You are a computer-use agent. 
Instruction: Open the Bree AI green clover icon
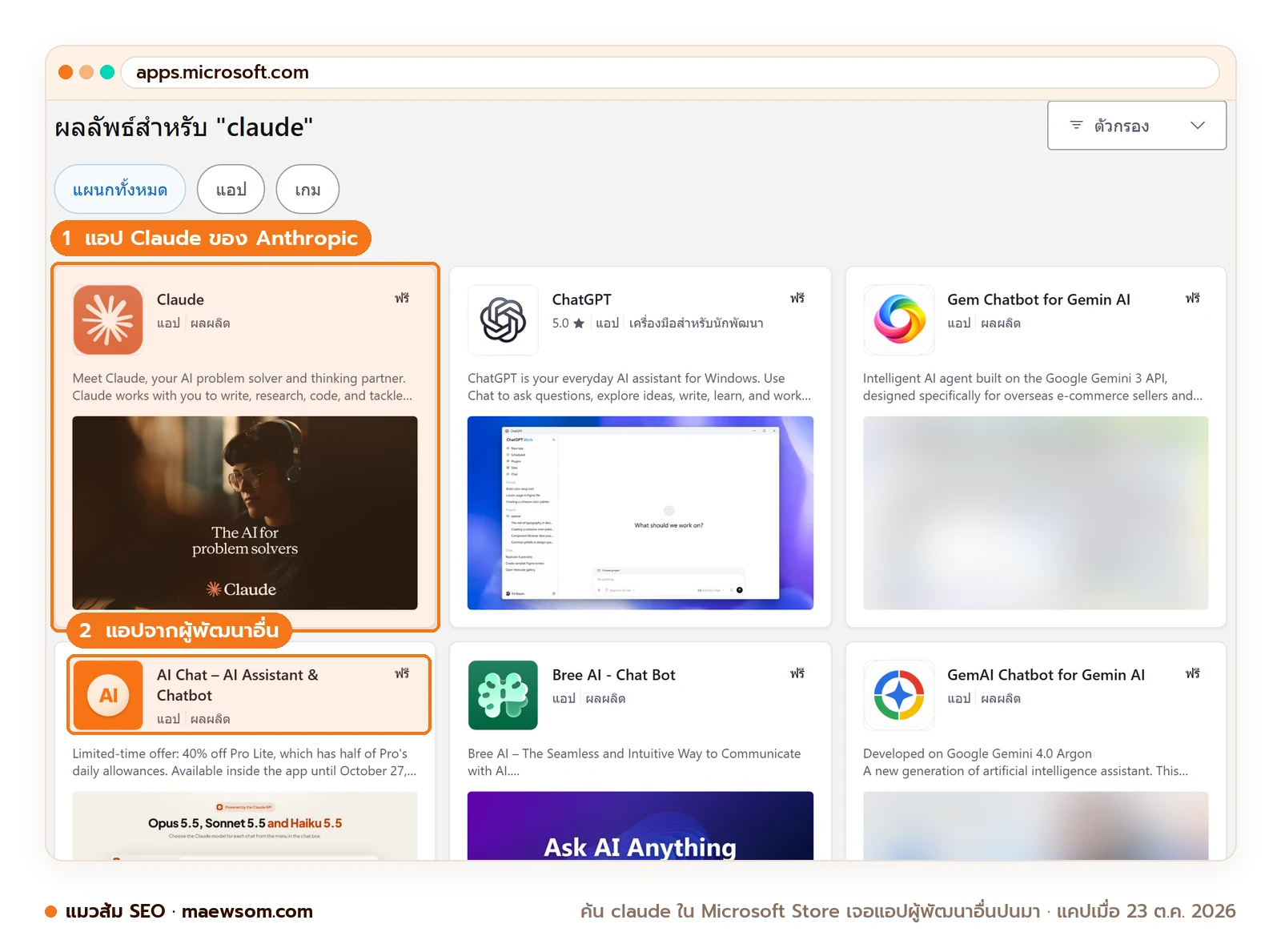[503, 695]
